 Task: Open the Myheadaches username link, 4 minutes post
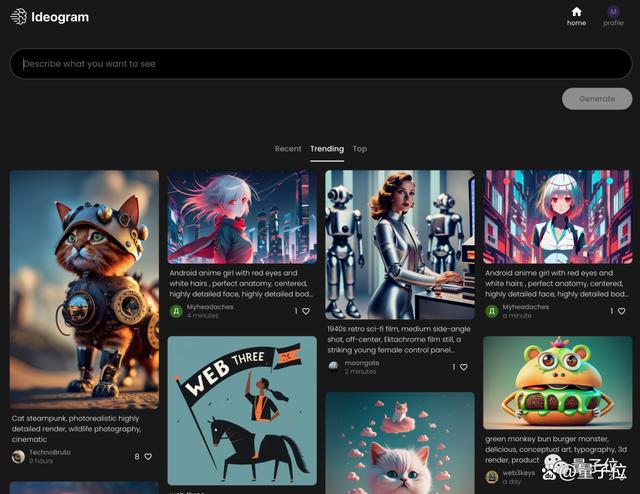tap(210, 307)
